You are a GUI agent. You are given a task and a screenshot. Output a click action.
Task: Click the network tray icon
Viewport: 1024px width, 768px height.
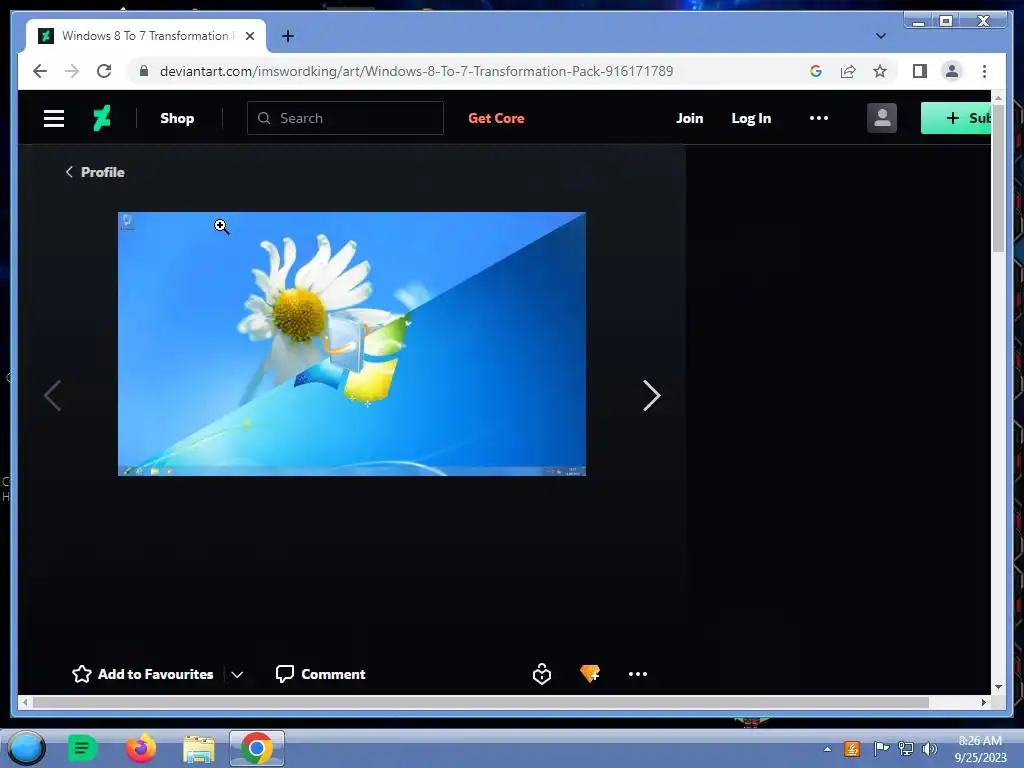(906, 749)
